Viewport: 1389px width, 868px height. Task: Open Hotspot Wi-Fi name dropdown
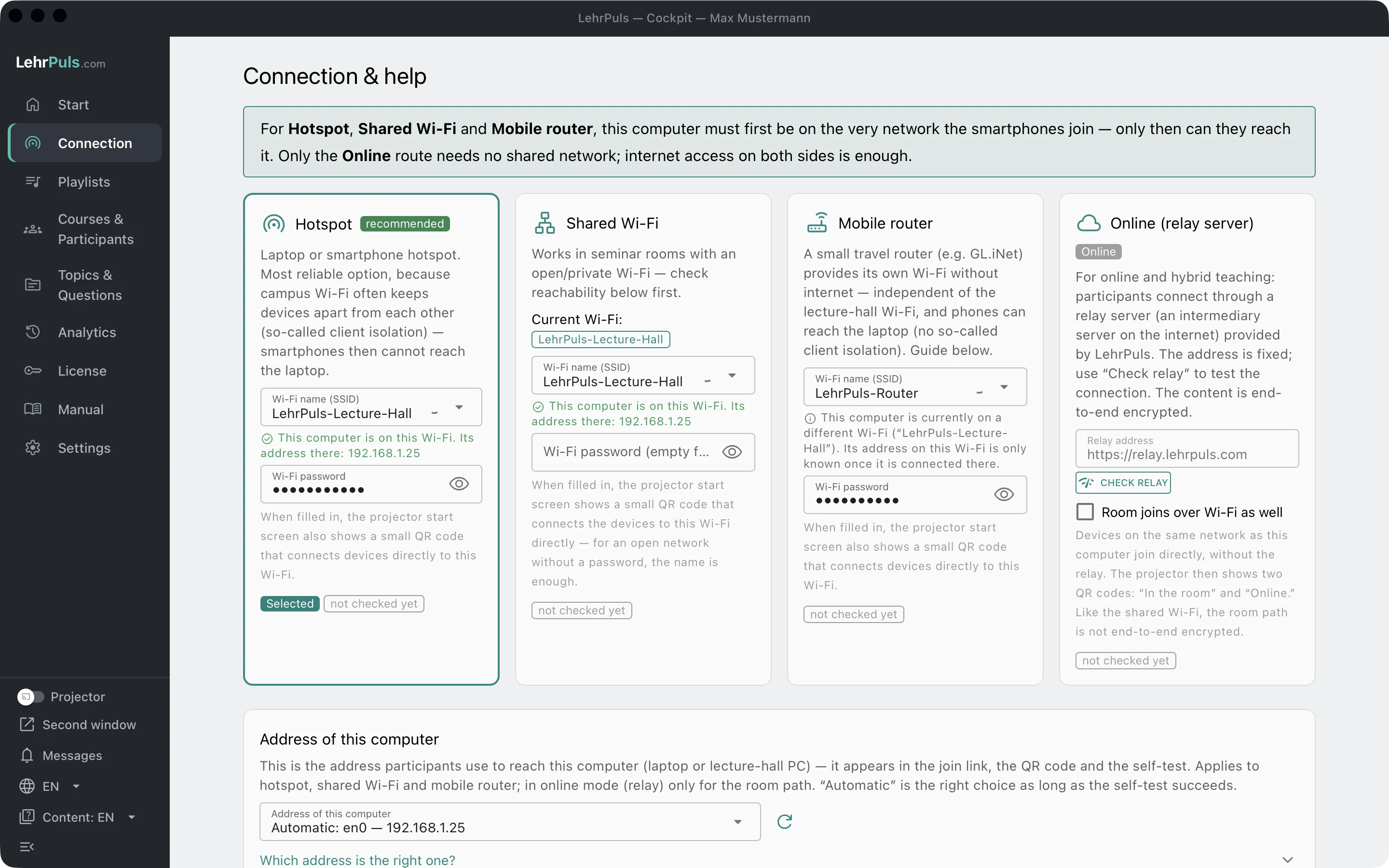[x=459, y=407]
